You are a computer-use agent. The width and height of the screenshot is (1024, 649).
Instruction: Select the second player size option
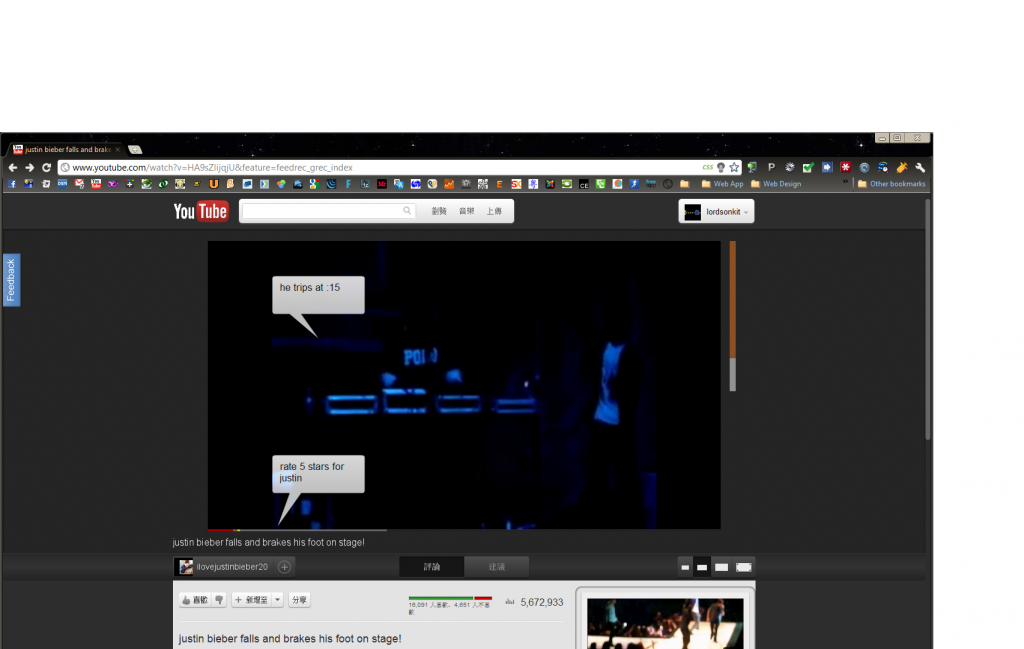point(702,567)
